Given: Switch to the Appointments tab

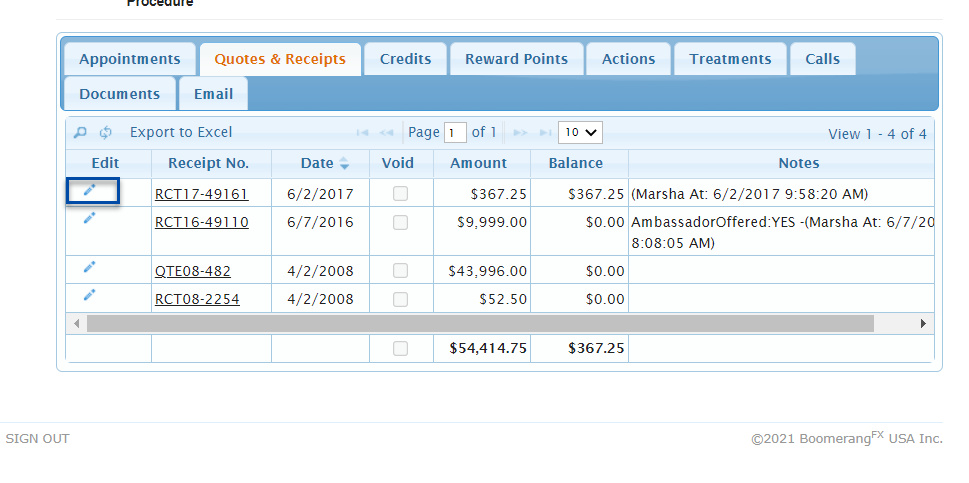Looking at the screenshot, I should pos(130,59).
